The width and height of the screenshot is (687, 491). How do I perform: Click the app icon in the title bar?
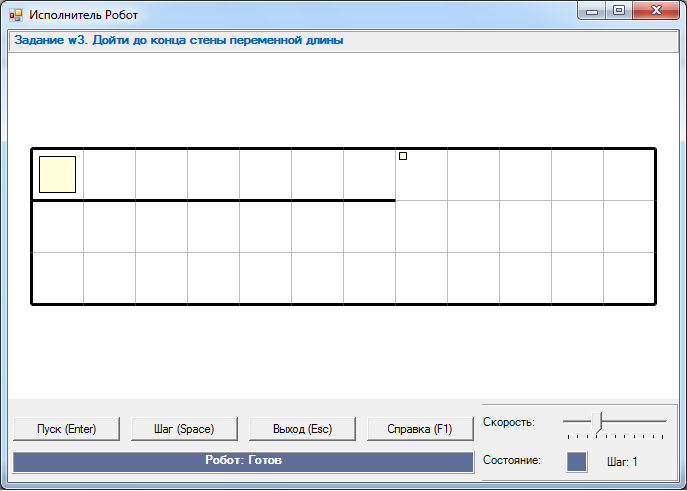point(15,15)
